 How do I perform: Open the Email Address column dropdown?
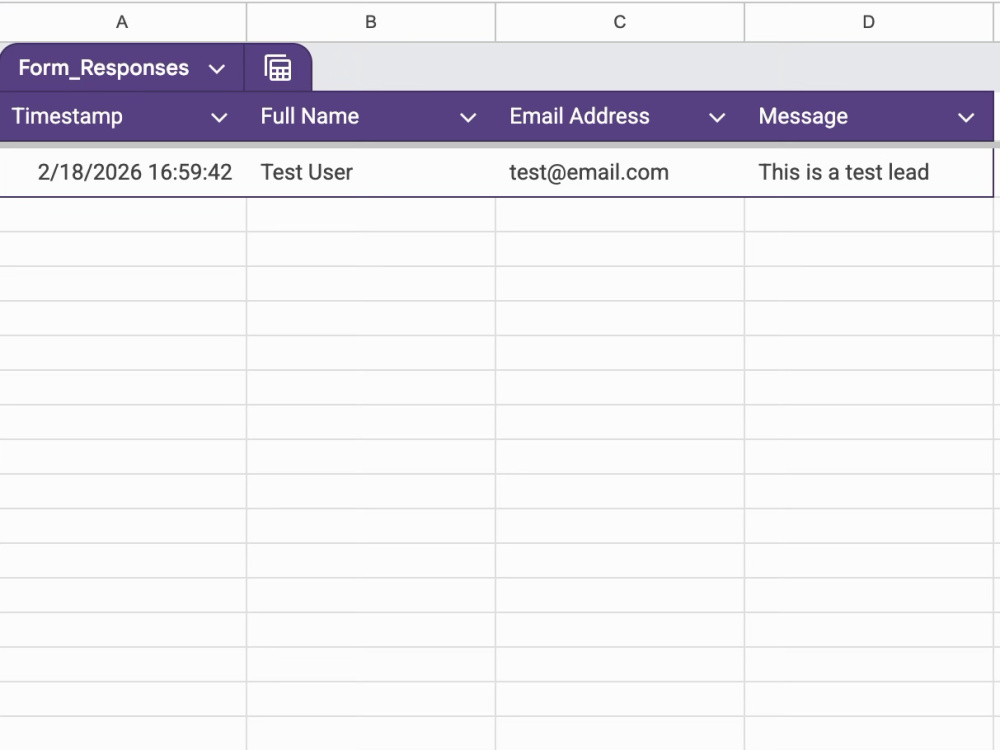click(x=717, y=117)
